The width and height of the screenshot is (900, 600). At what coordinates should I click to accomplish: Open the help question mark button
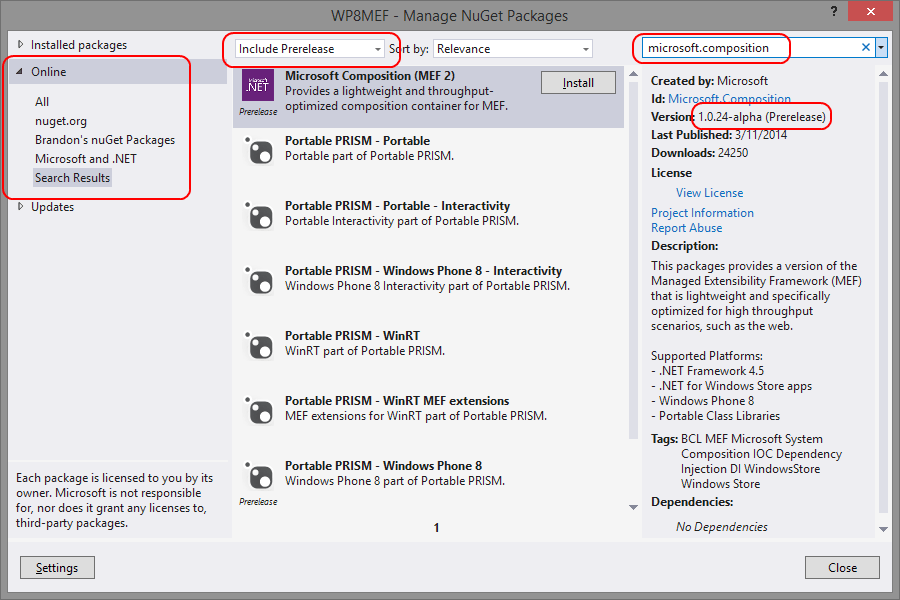tap(834, 11)
